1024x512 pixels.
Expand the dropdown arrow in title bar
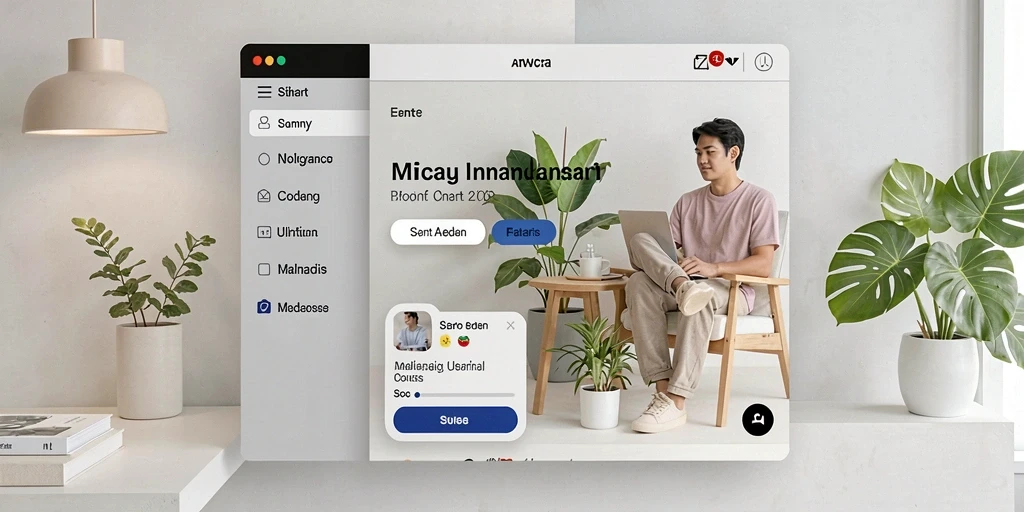pyautogui.click(x=731, y=61)
